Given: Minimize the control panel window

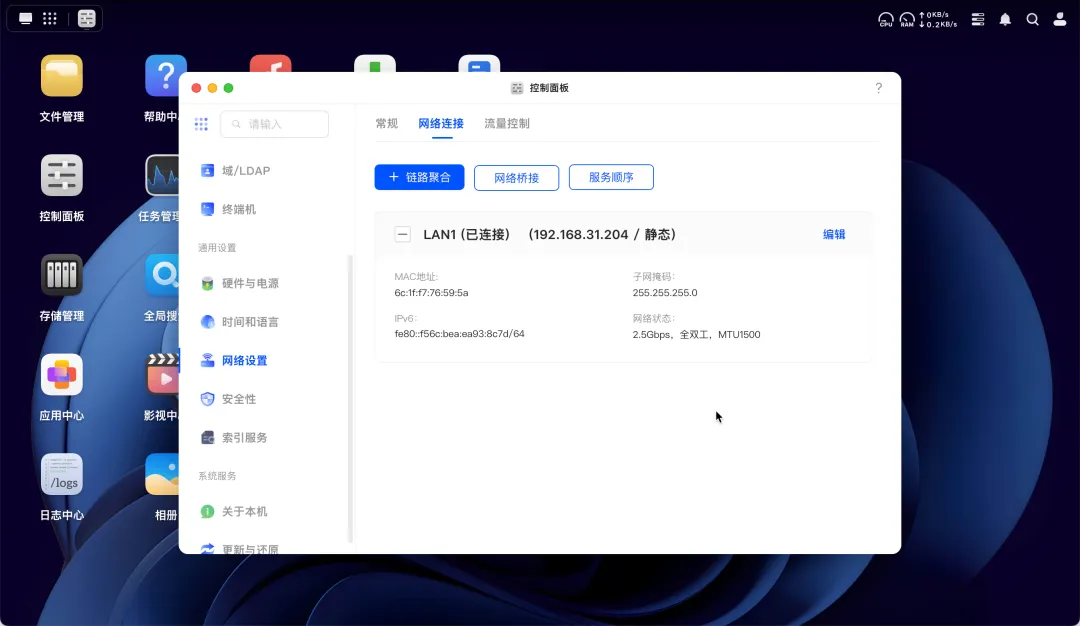Looking at the screenshot, I should point(212,88).
